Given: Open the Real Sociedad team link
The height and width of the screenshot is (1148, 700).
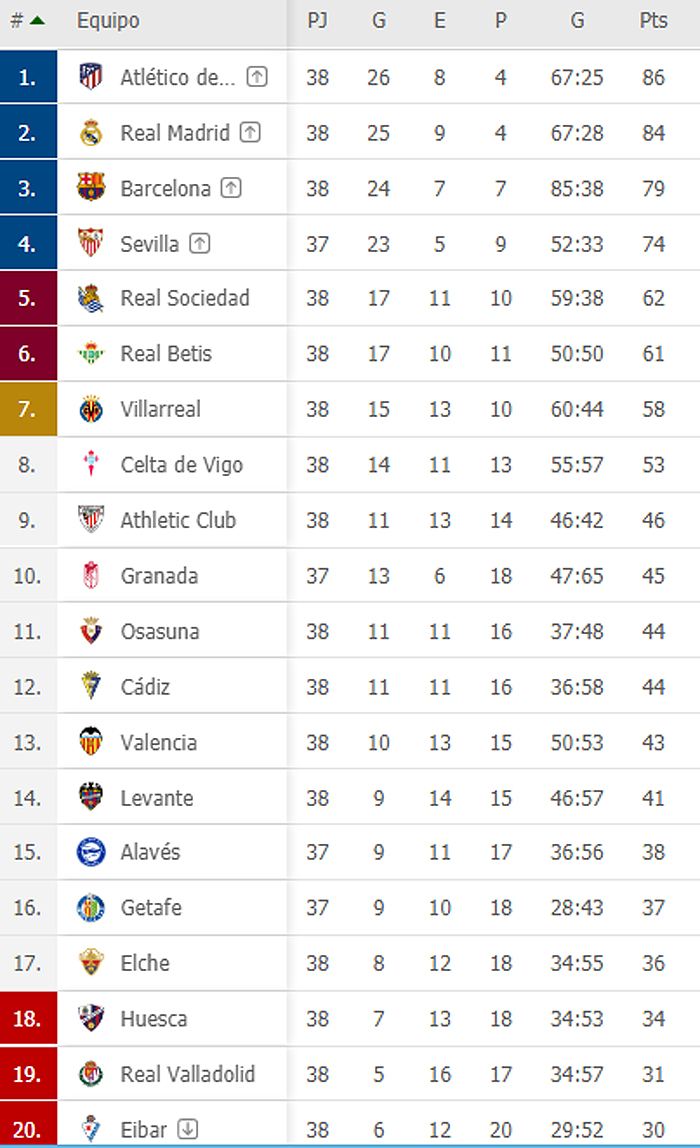Looking at the screenshot, I should coord(185,298).
